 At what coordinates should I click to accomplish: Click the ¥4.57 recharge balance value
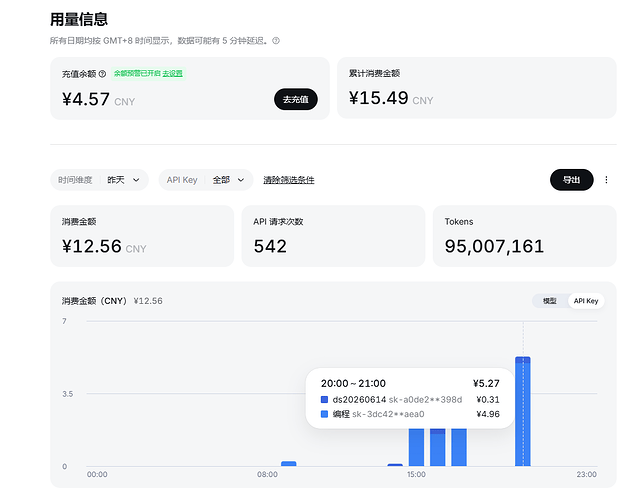(x=86, y=99)
